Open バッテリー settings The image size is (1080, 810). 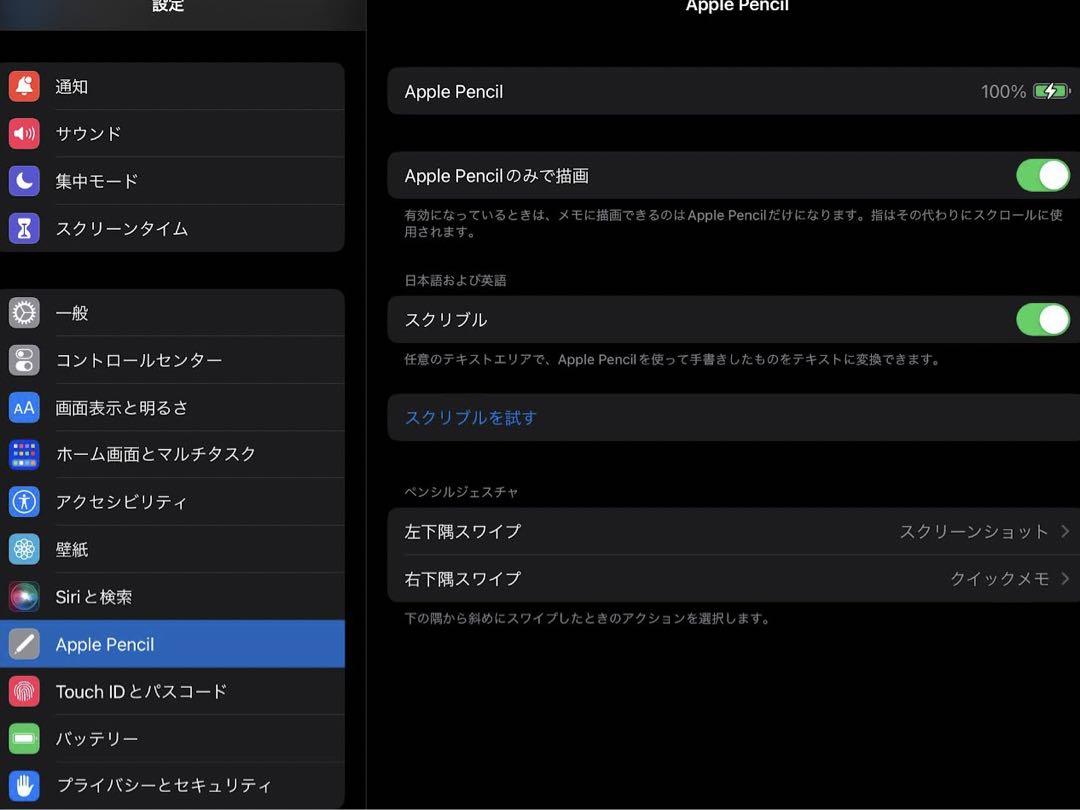tap(172, 739)
